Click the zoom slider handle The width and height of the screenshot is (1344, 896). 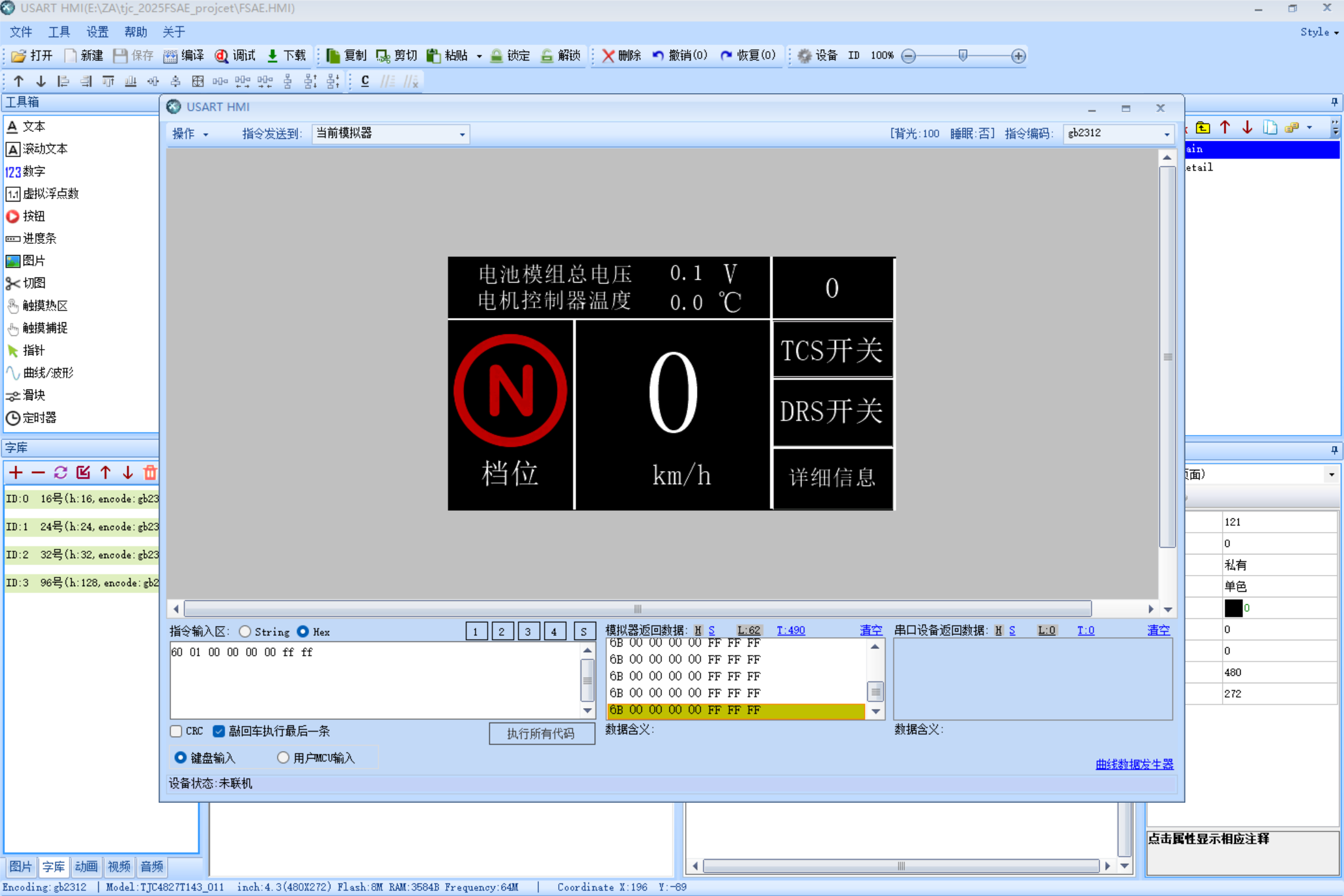coord(963,56)
